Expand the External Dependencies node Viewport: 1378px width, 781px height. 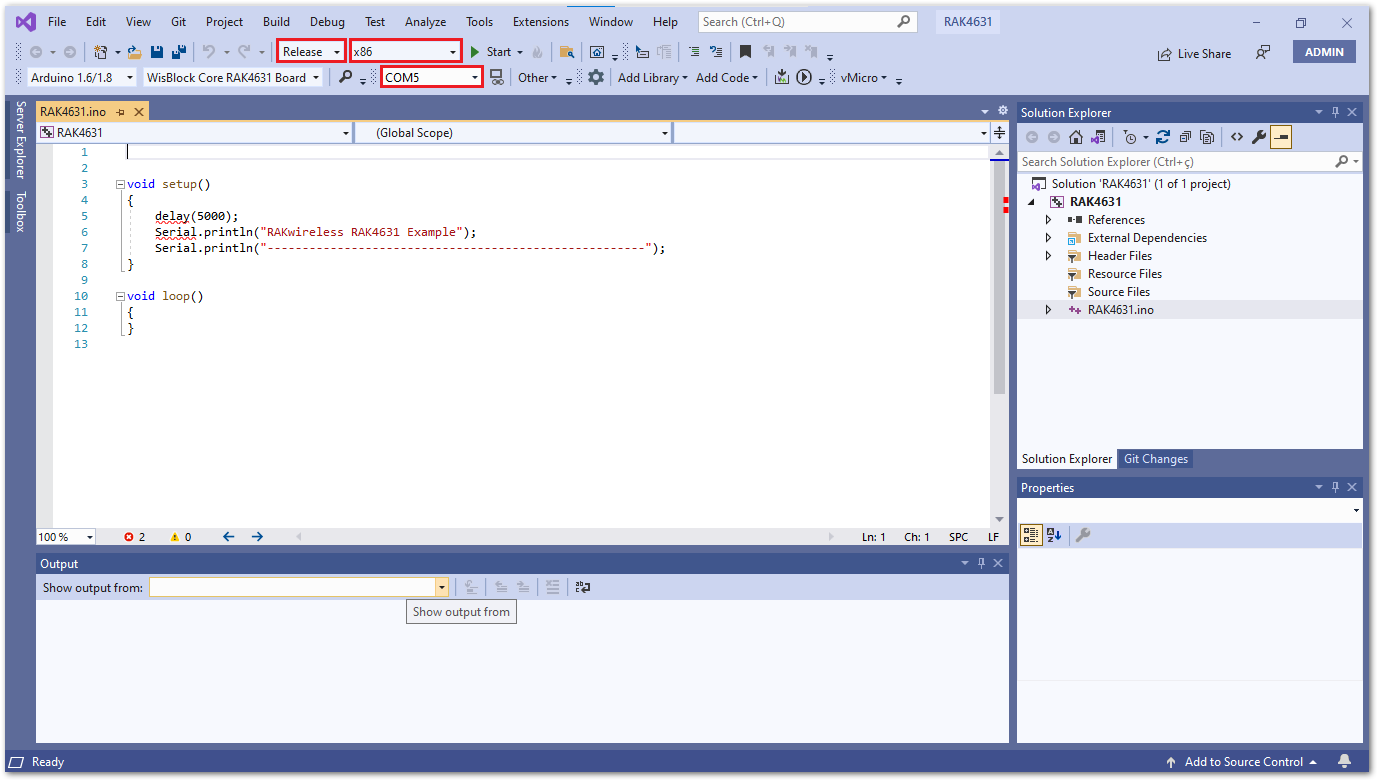(1048, 238)
